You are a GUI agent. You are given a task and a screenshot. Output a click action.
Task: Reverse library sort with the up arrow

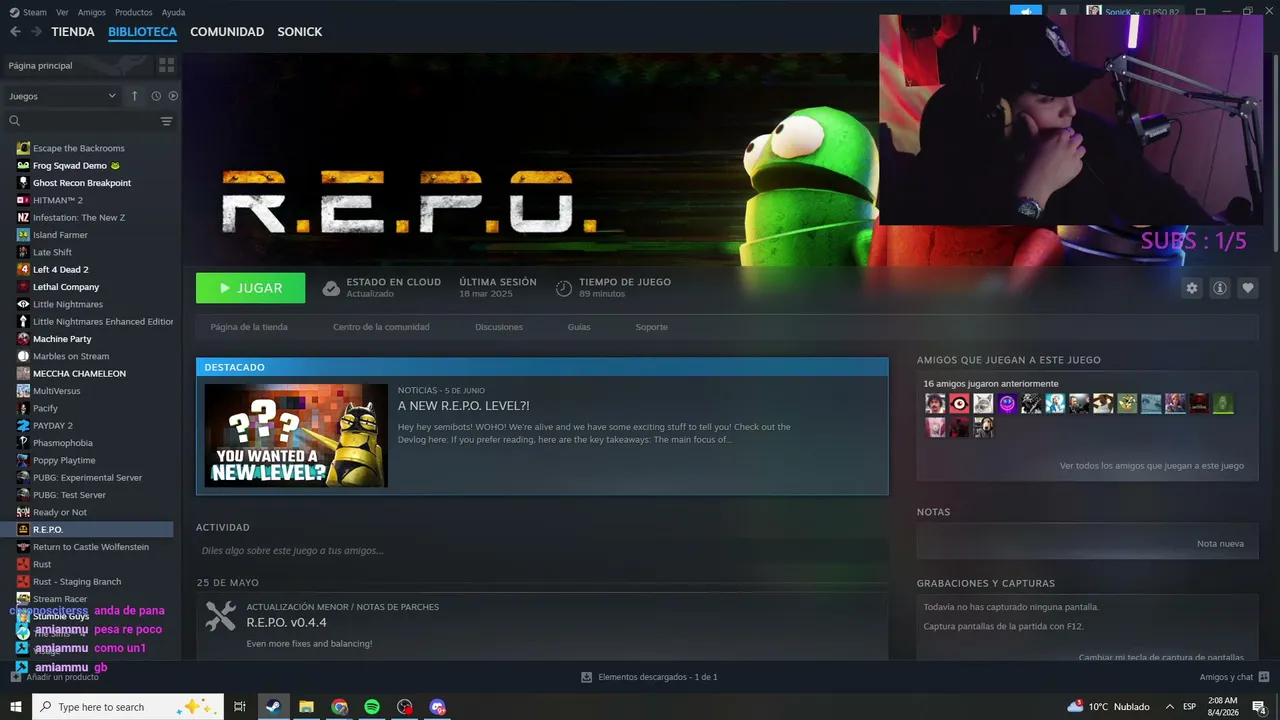[x=135, y=96]
